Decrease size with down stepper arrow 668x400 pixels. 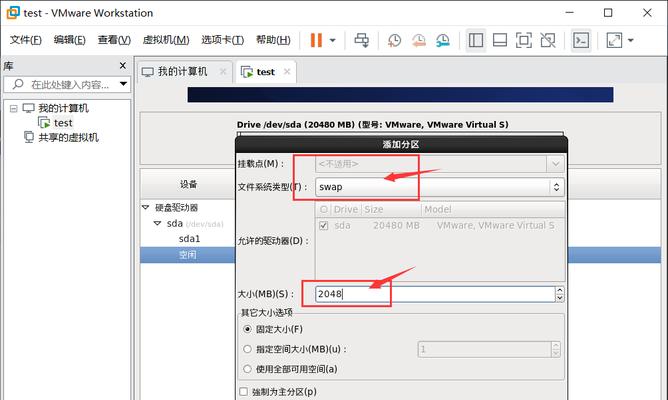pos(560,298)
